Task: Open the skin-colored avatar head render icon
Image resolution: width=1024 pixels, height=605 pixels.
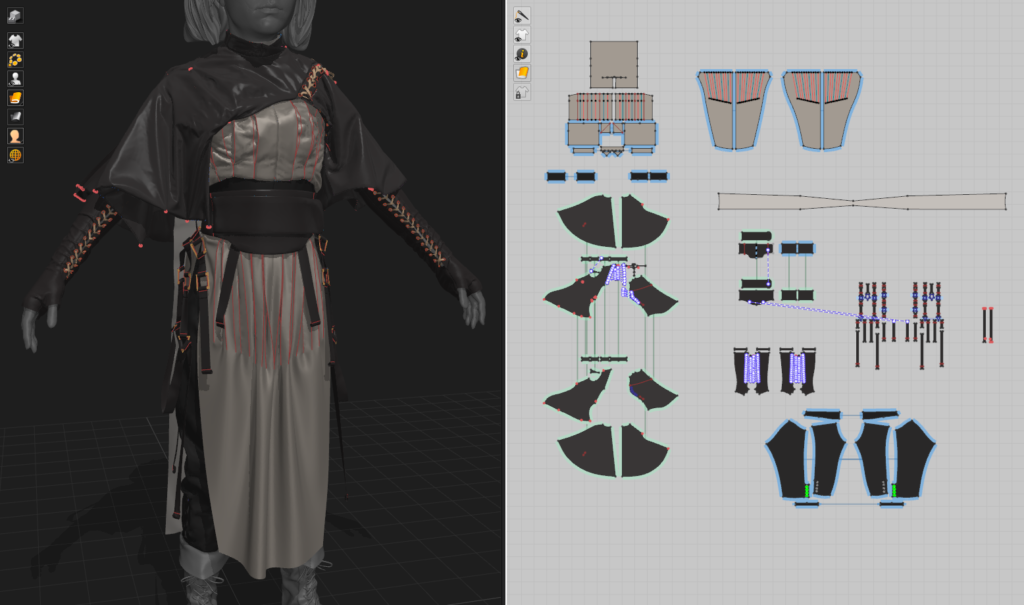Action: pyautogui.click(x=14, y=136)
